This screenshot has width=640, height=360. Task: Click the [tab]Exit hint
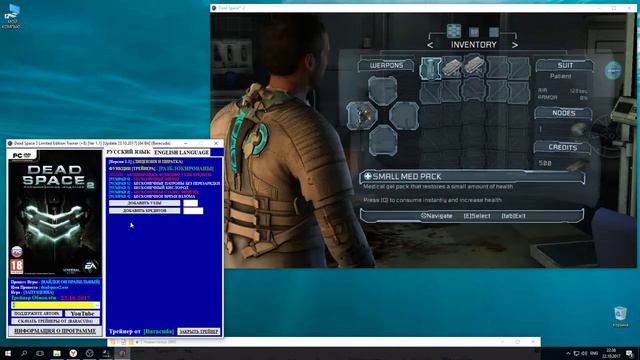[513, 216]
